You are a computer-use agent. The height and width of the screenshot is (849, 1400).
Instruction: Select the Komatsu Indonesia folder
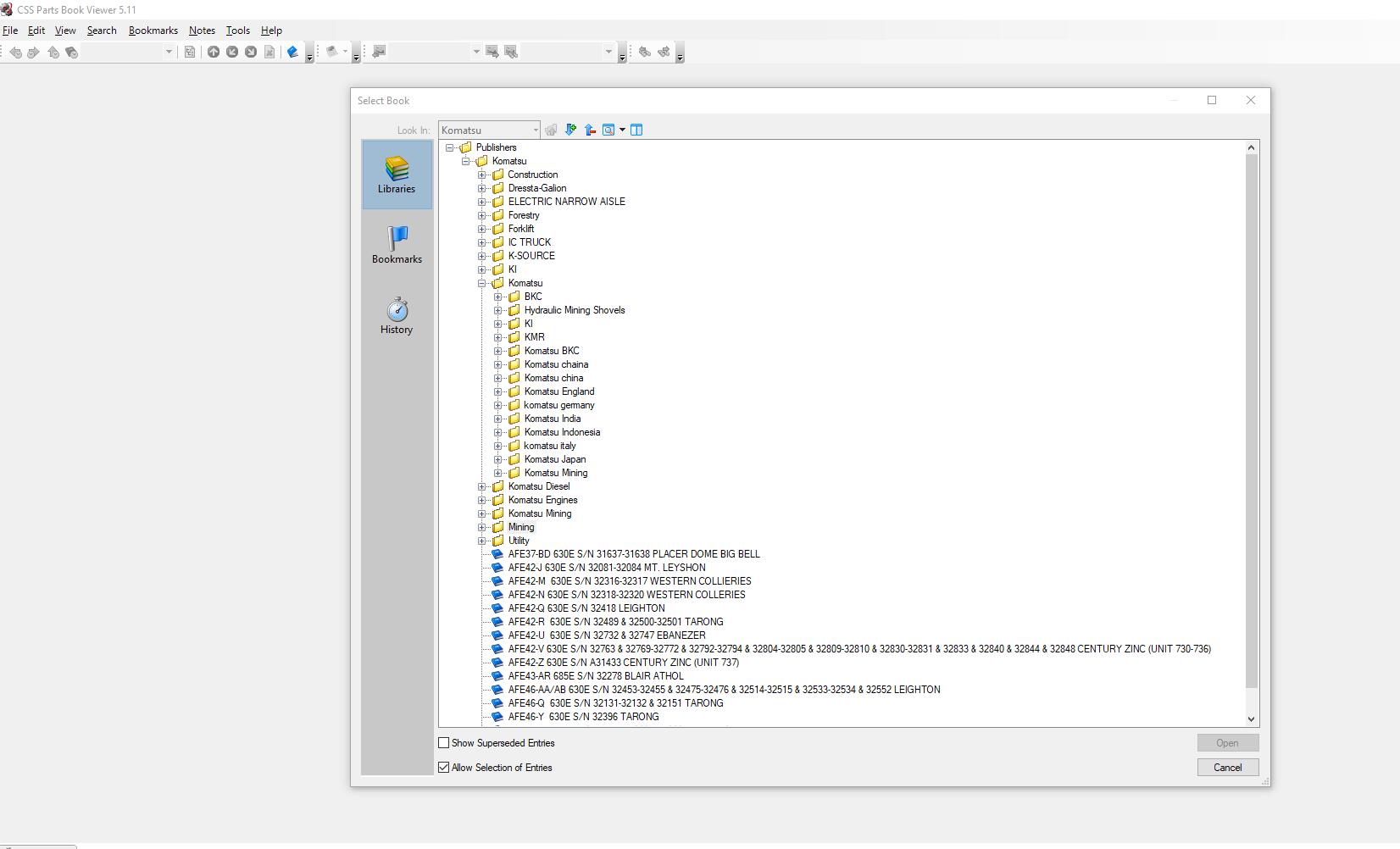click(x=562, y=432)
